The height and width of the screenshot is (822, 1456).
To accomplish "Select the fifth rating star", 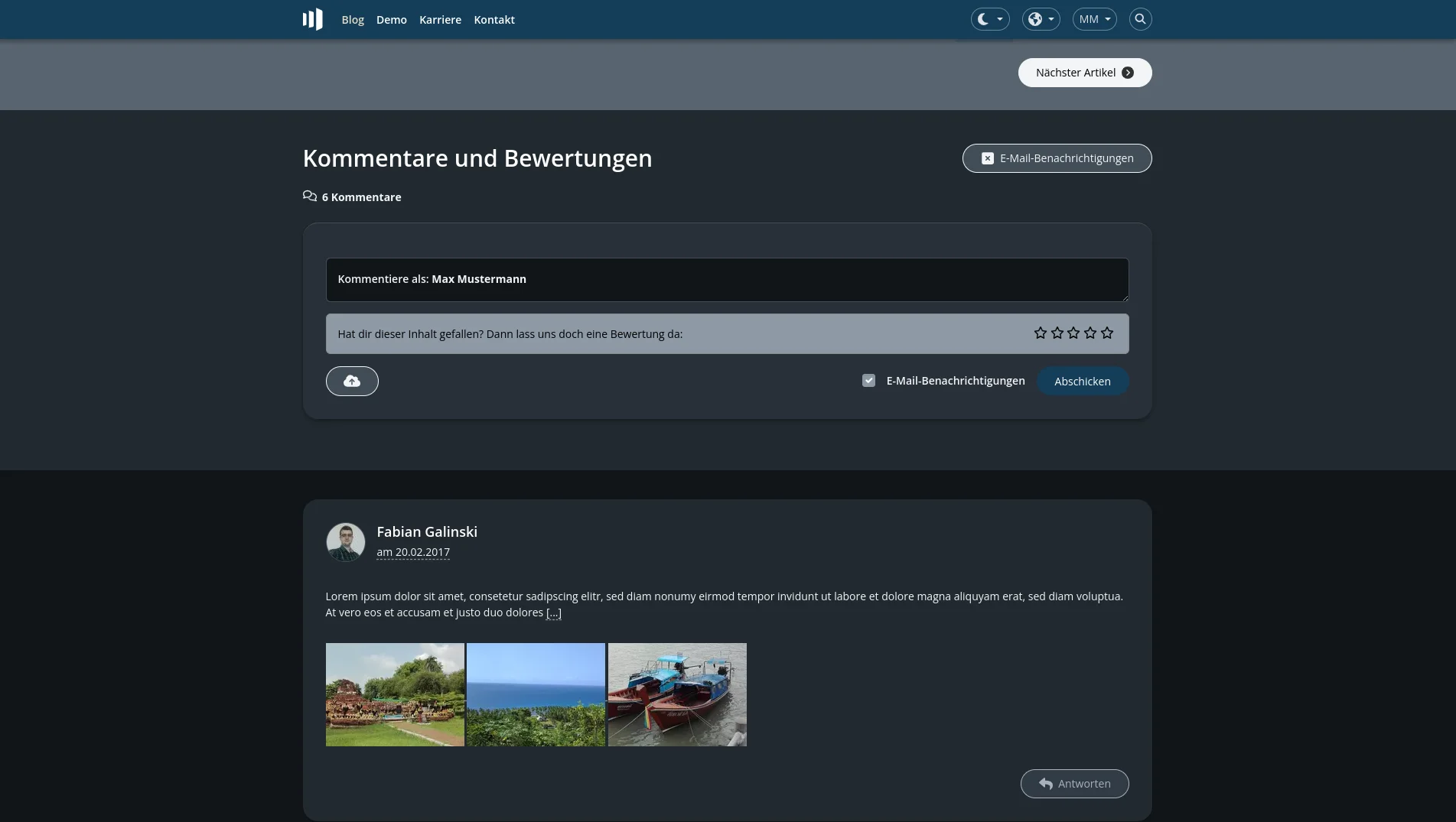I will [1106, 333].
